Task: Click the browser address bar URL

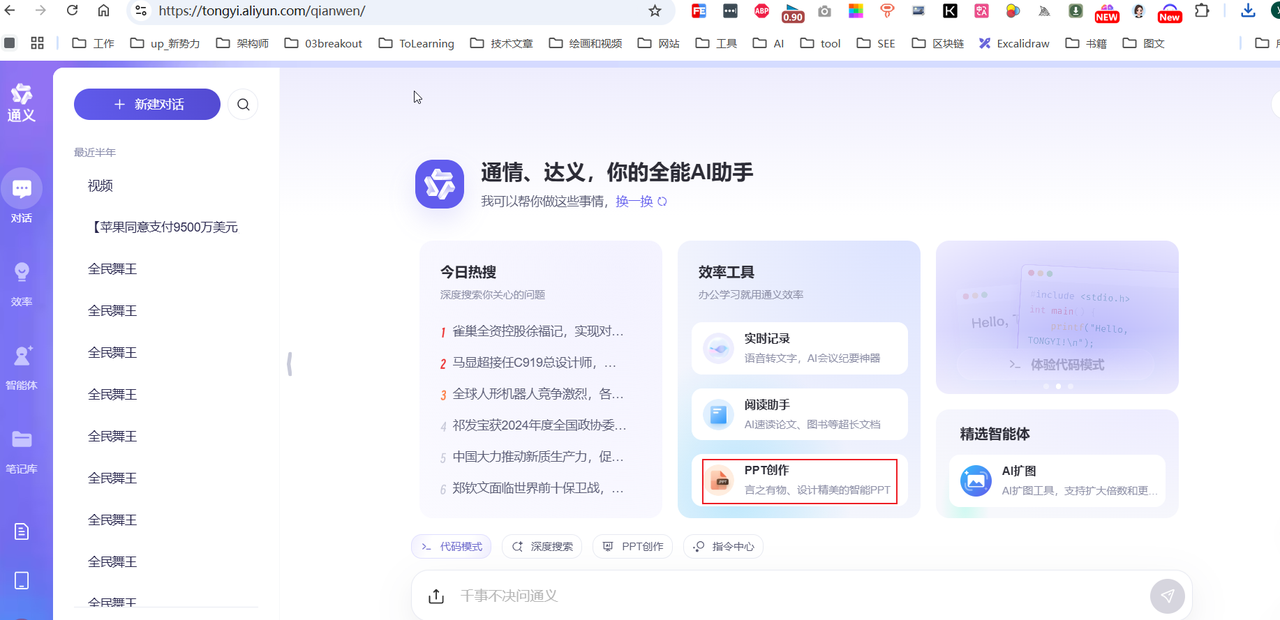Action: point(262,11)
